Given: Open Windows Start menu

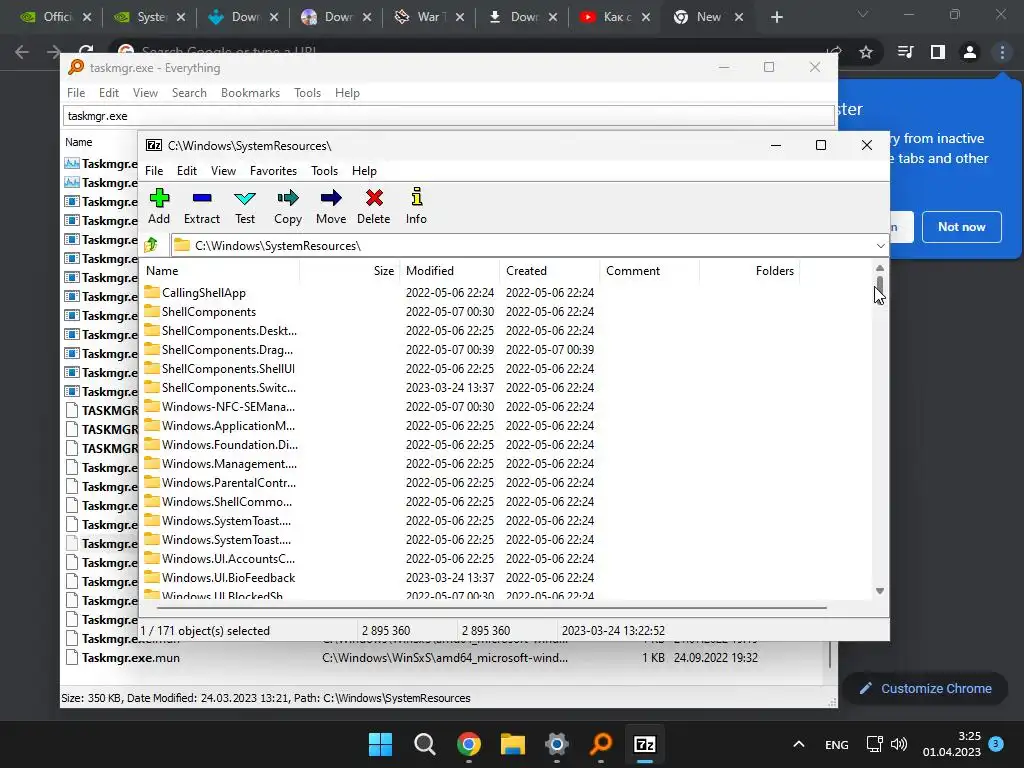Looking at the screenshot, I should pos(380,744).
